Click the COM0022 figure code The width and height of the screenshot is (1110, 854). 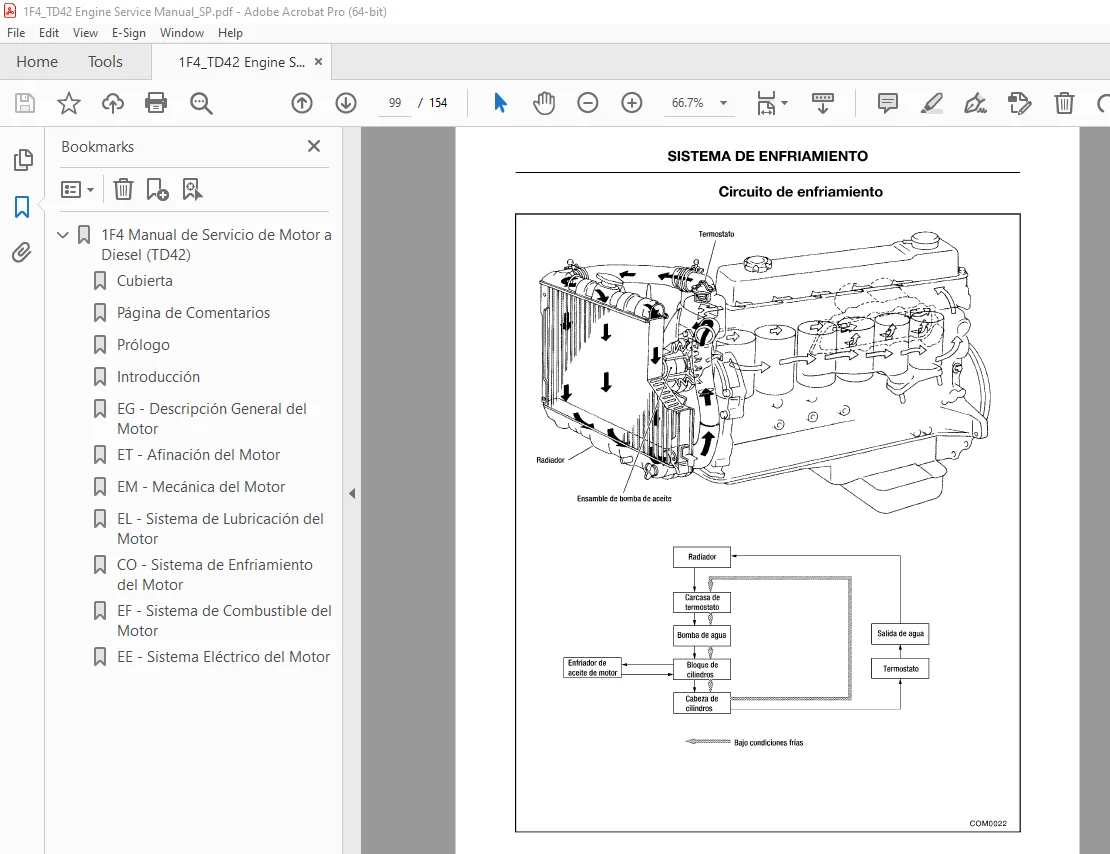click(x=988, y=824)
